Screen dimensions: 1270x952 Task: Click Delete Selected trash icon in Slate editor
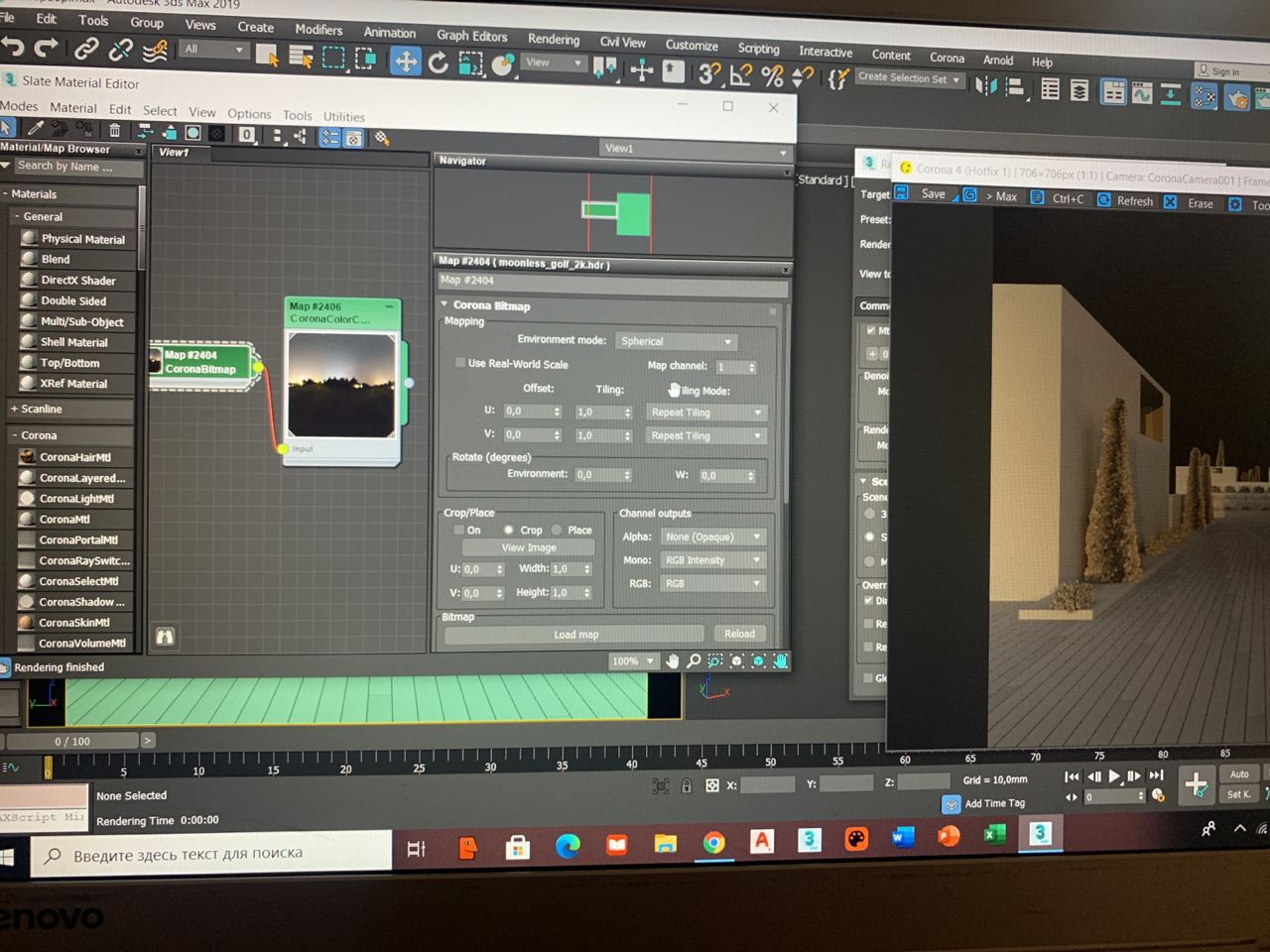(x=114, y=130)
